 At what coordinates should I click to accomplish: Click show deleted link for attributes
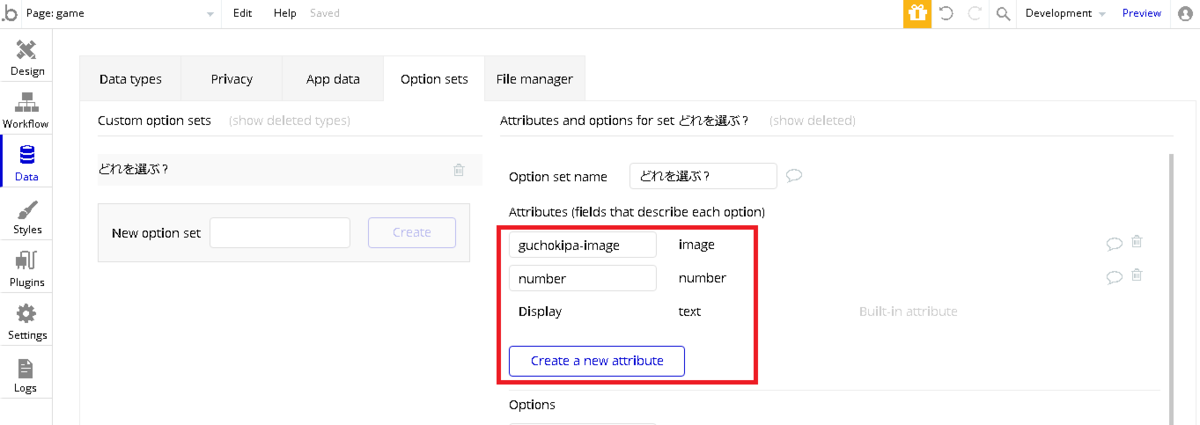coord(812,120)
